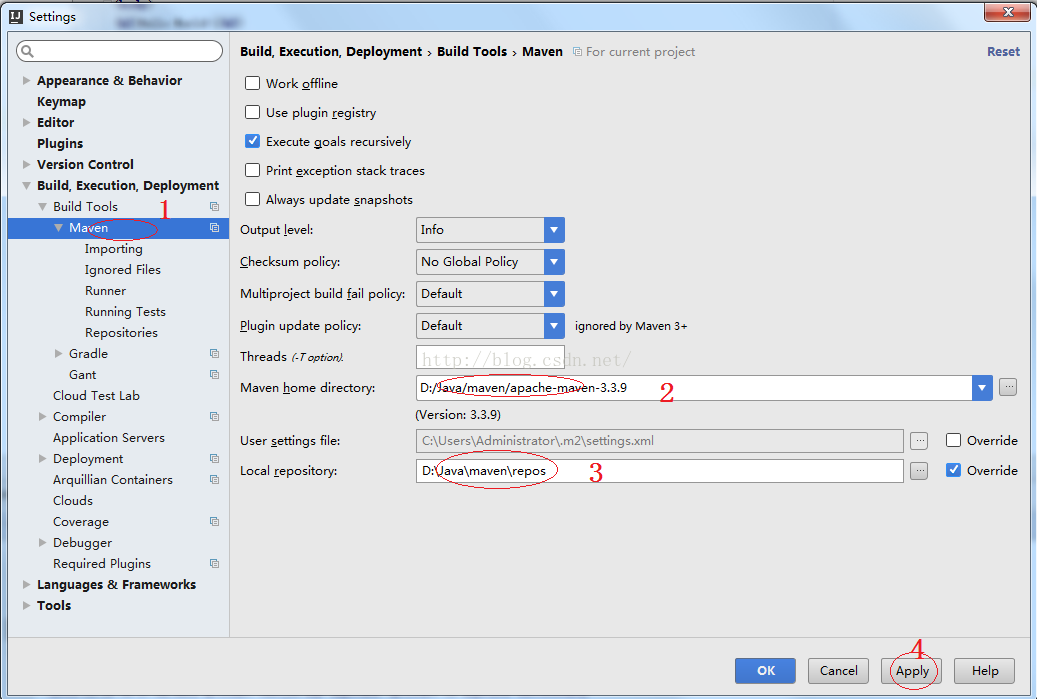Open Clouds settings page

coord(73,501)
